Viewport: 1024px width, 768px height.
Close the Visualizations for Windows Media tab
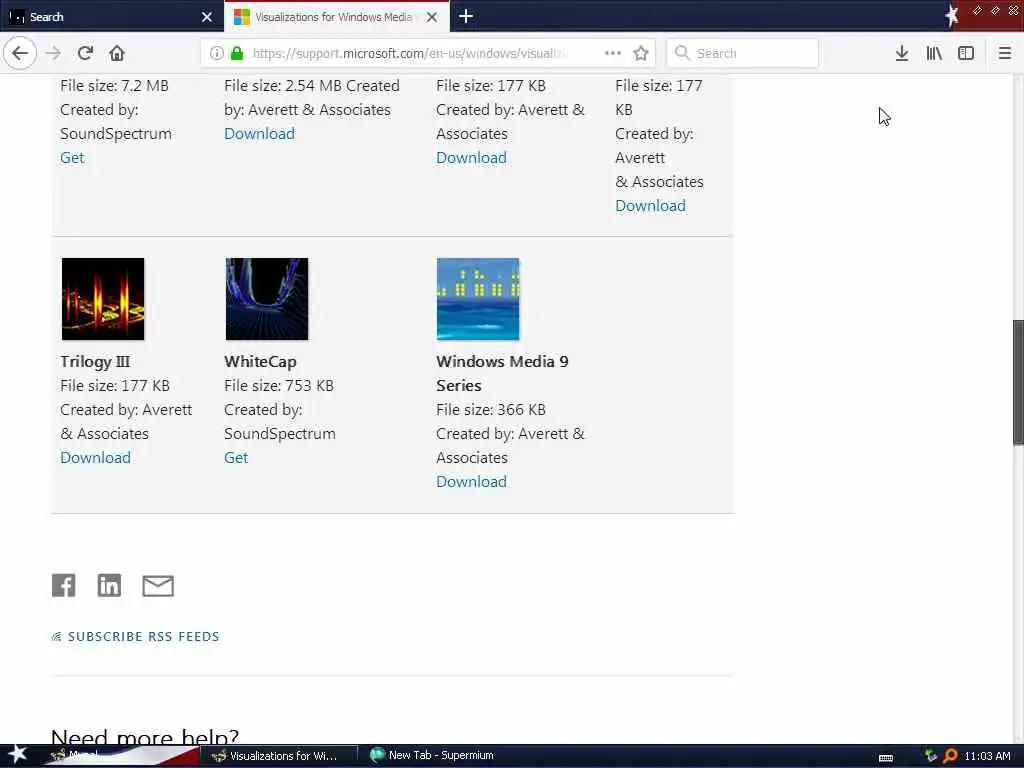(432, 17)
